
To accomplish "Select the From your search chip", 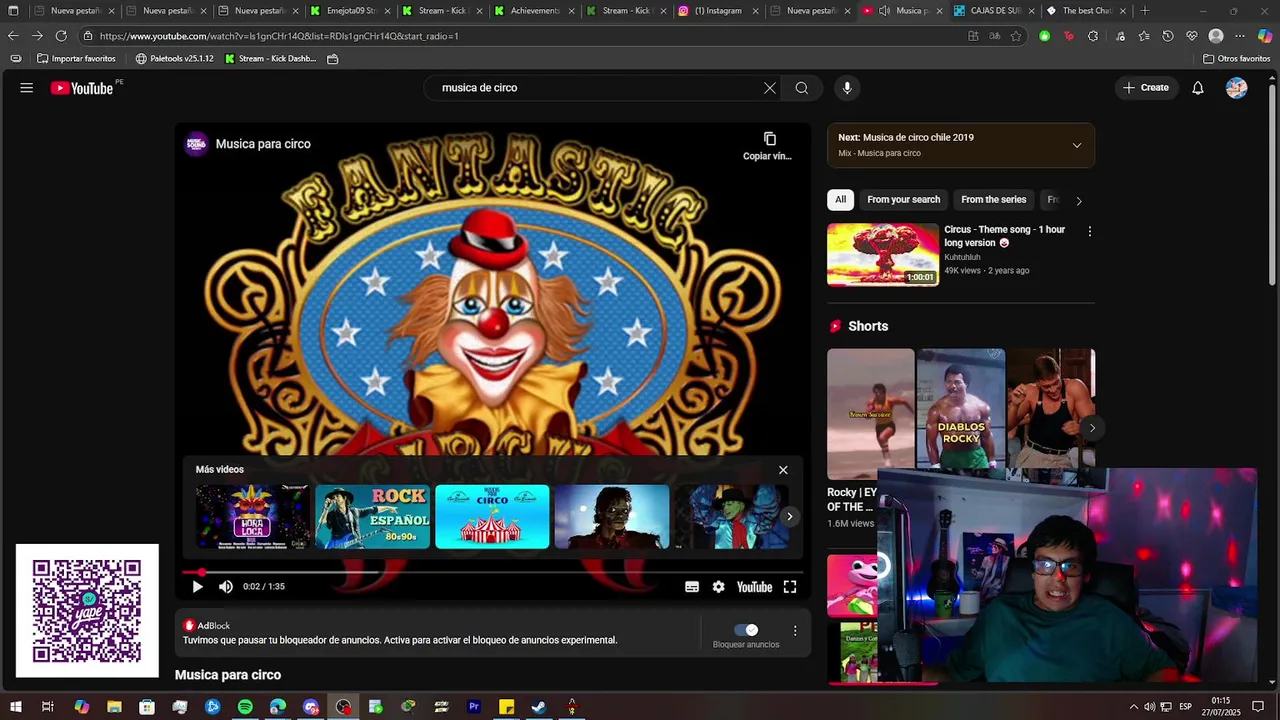I will coord(903,200).
